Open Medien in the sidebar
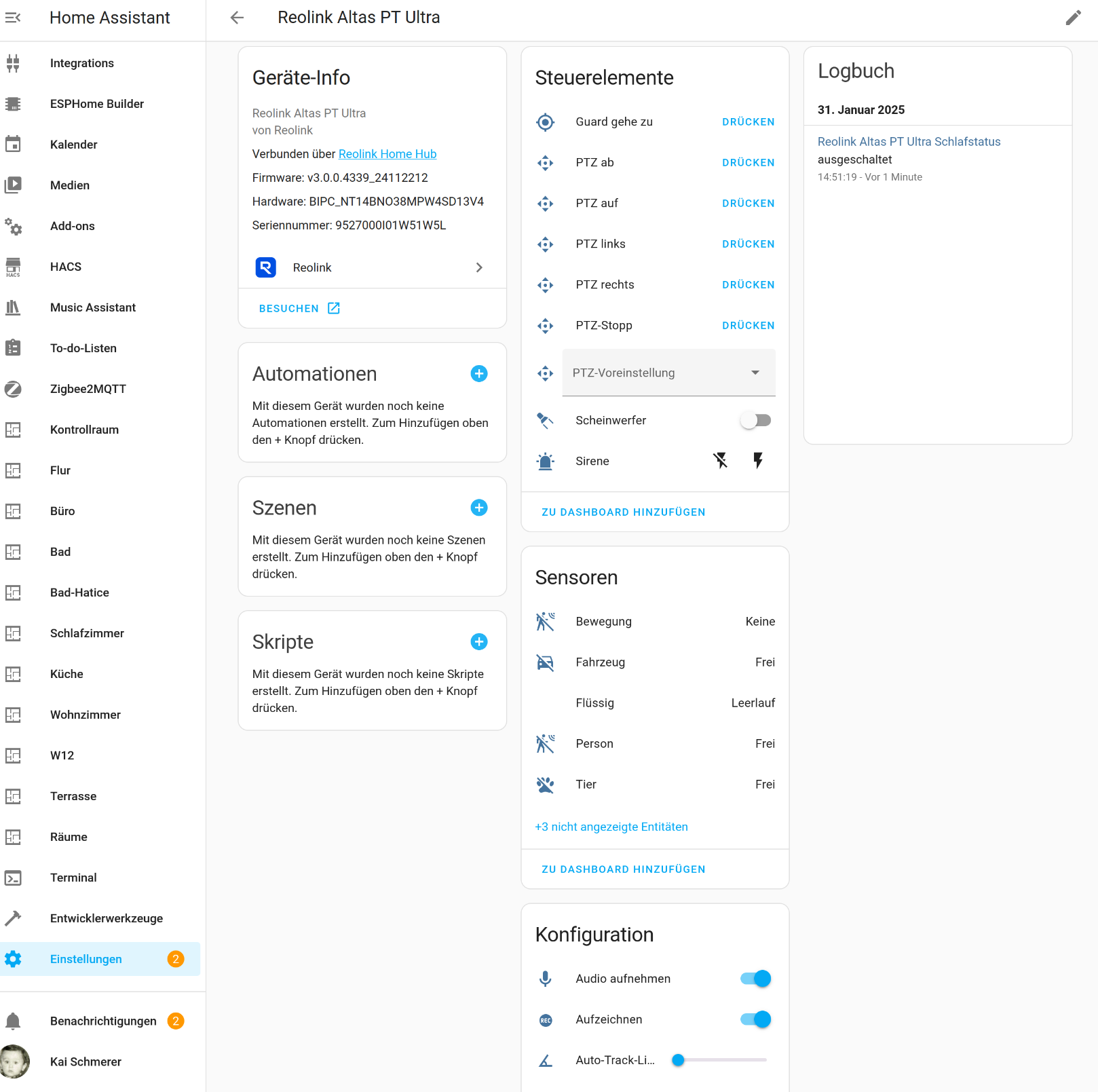This screenshot has width=1098, height=1092. [100, 185]
